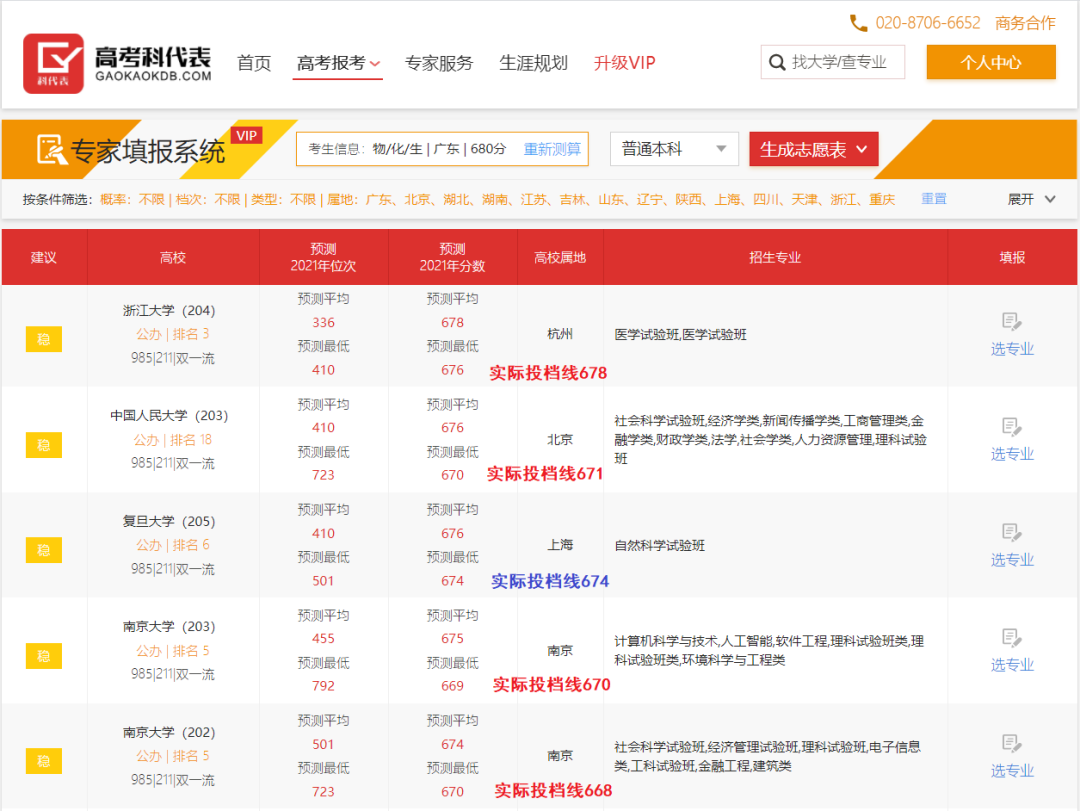The image size is (1080, 811).
Task: Click the 南京大学 (202) school name
Action: (169, 732)
